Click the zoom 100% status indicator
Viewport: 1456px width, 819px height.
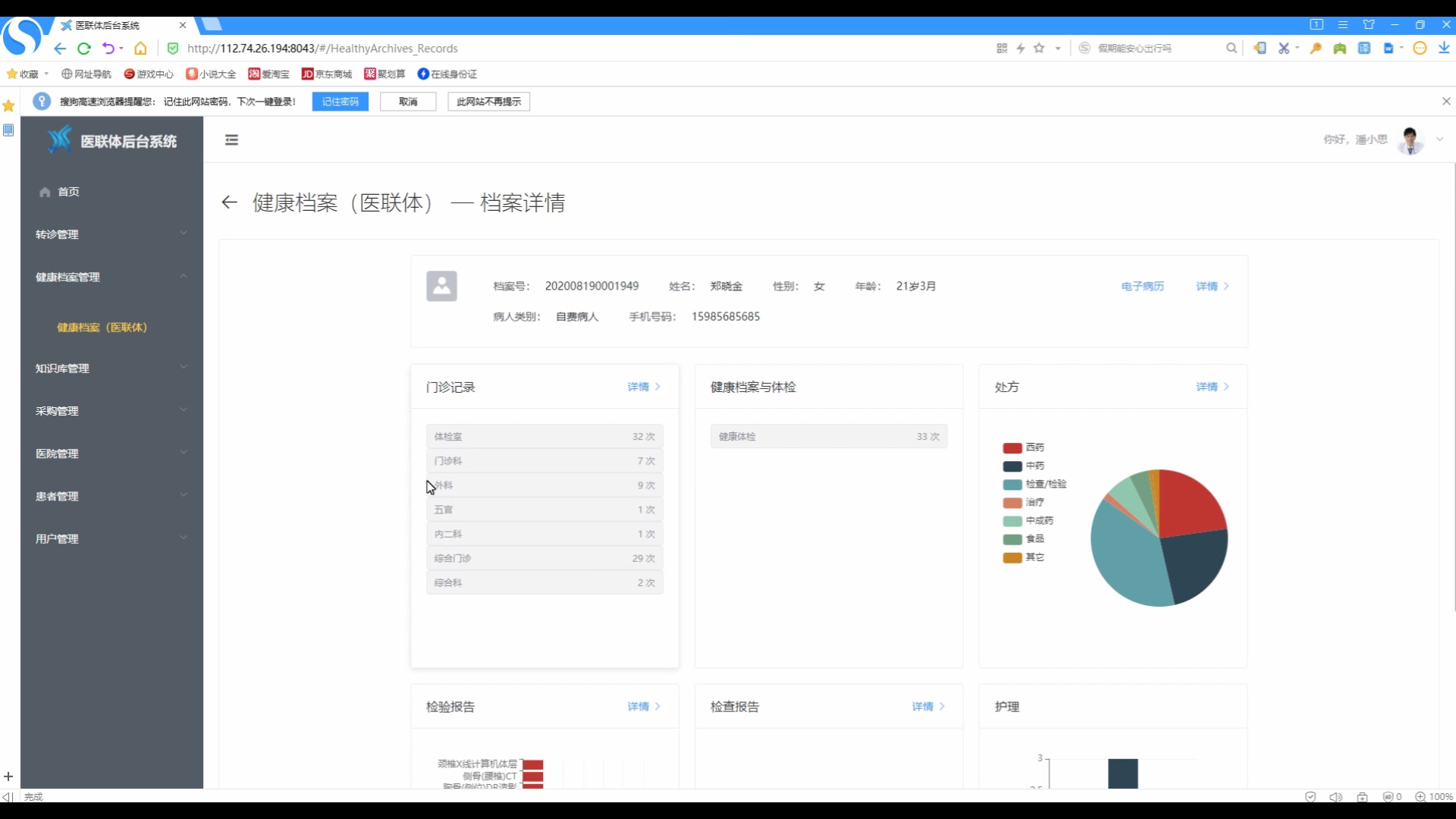(1434, 797)
